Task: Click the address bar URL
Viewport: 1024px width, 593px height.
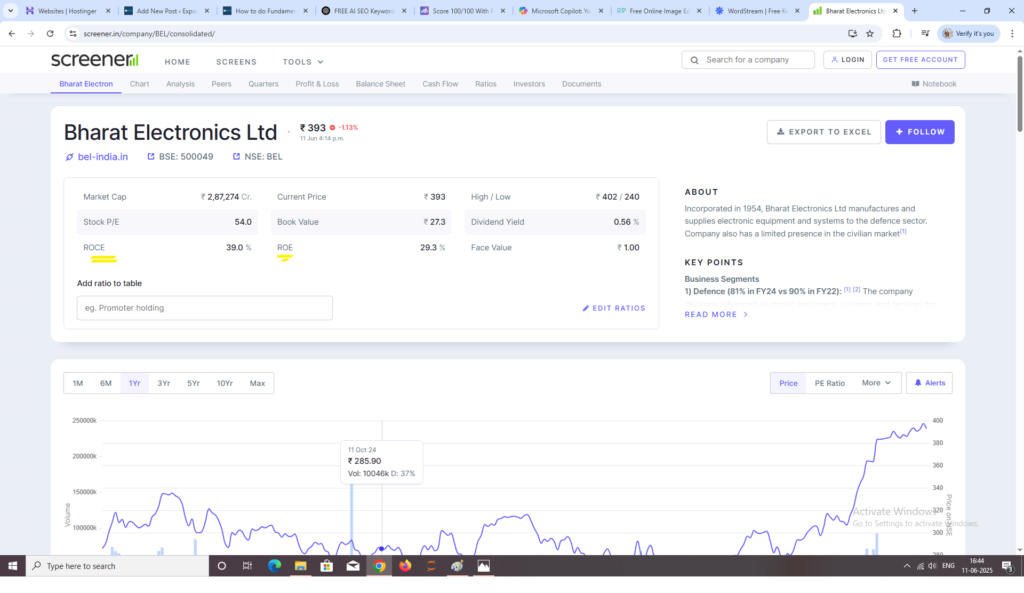Action: (x=149, y=33)
